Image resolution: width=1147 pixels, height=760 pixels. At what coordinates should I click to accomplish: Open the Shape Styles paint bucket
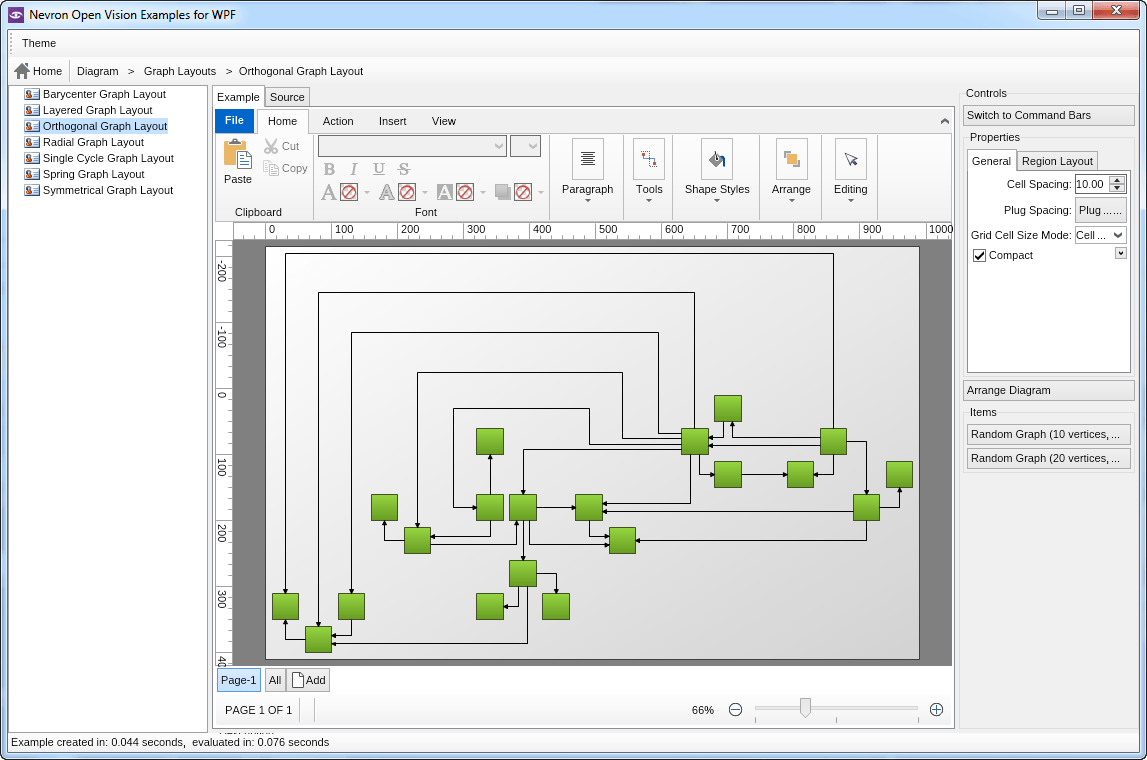coord(716,158)
